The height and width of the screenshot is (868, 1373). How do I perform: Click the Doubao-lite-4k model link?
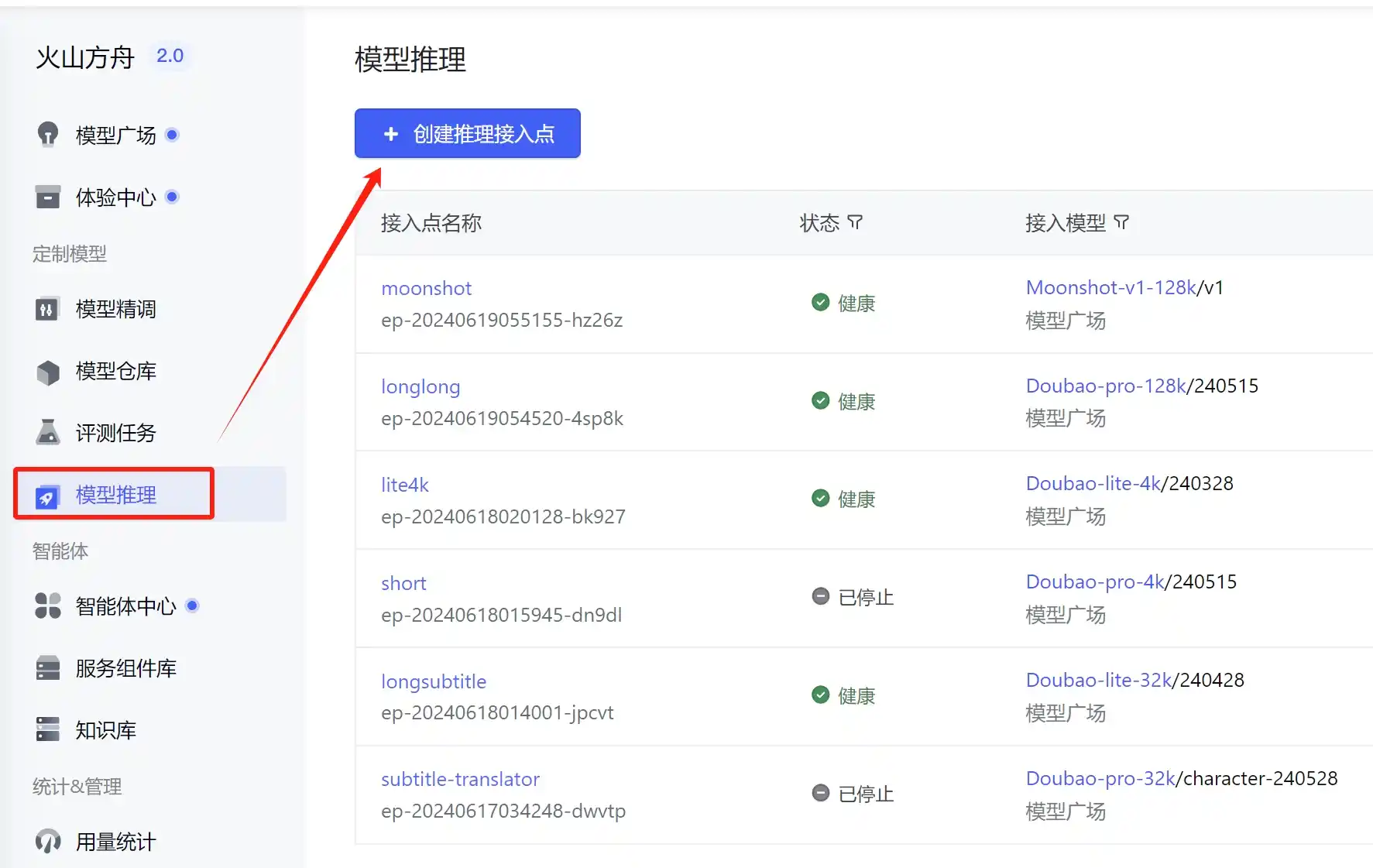[1093, 483]
